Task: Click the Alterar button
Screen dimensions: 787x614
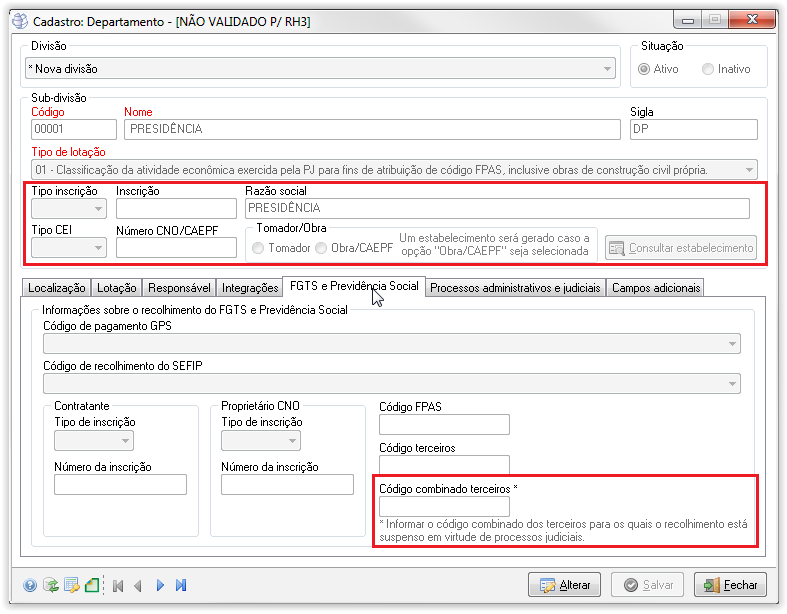Action: point(564,585)
